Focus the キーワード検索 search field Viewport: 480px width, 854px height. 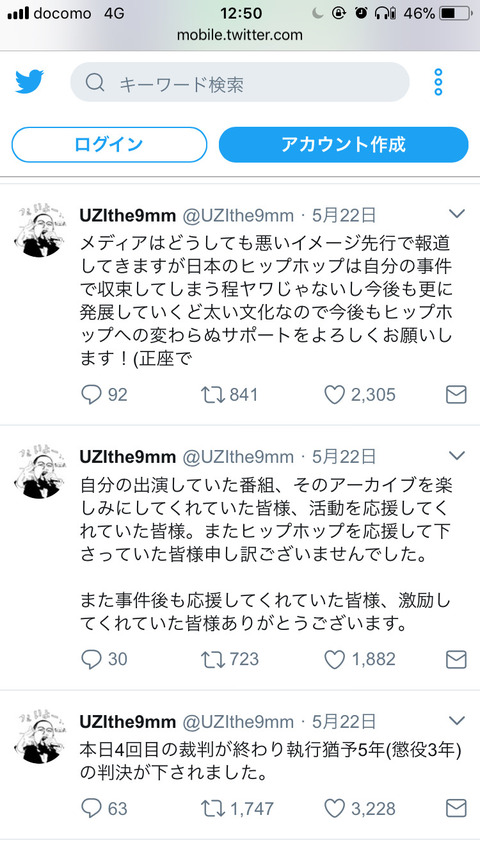tap(240, 82)
